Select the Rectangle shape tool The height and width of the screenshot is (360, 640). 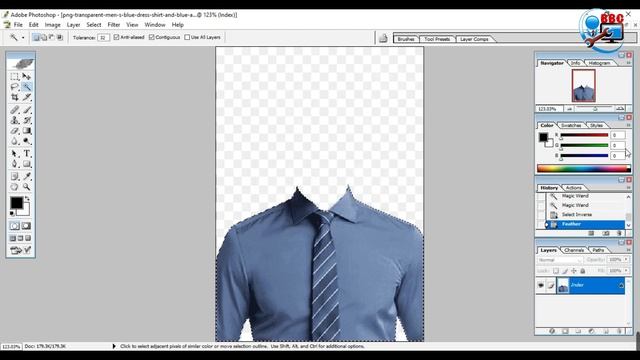click(x=27, y=164)
